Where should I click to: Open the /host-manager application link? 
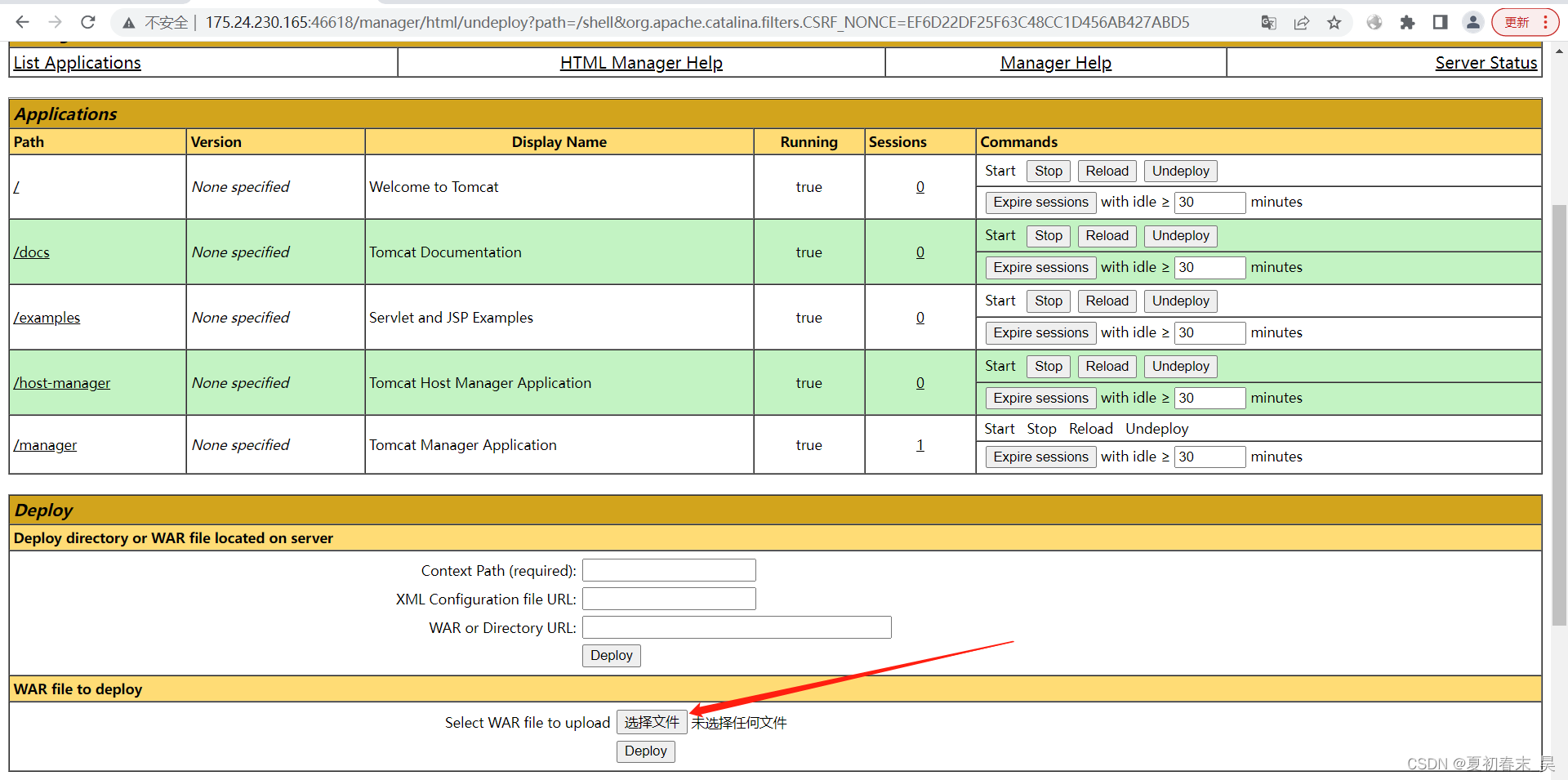(x=61, y=383)
